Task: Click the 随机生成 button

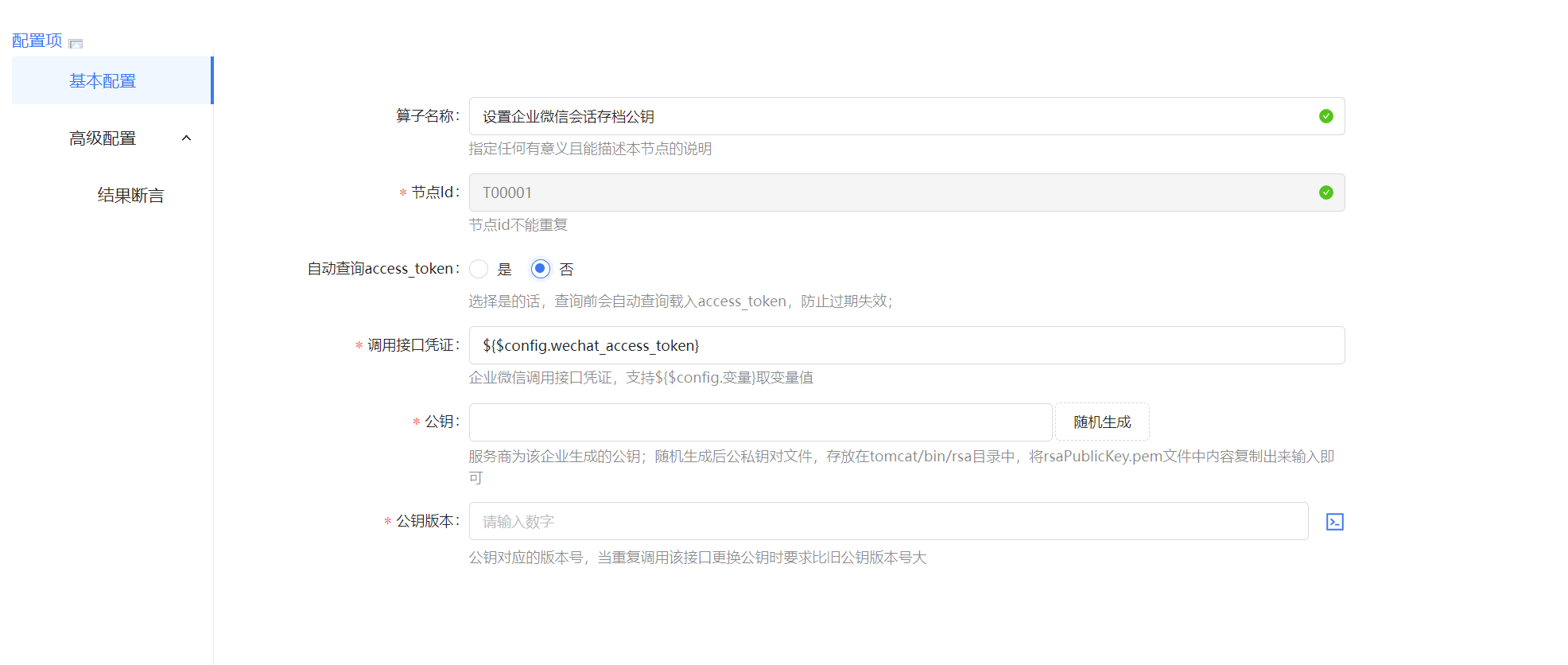Action: coord(1101,422)
